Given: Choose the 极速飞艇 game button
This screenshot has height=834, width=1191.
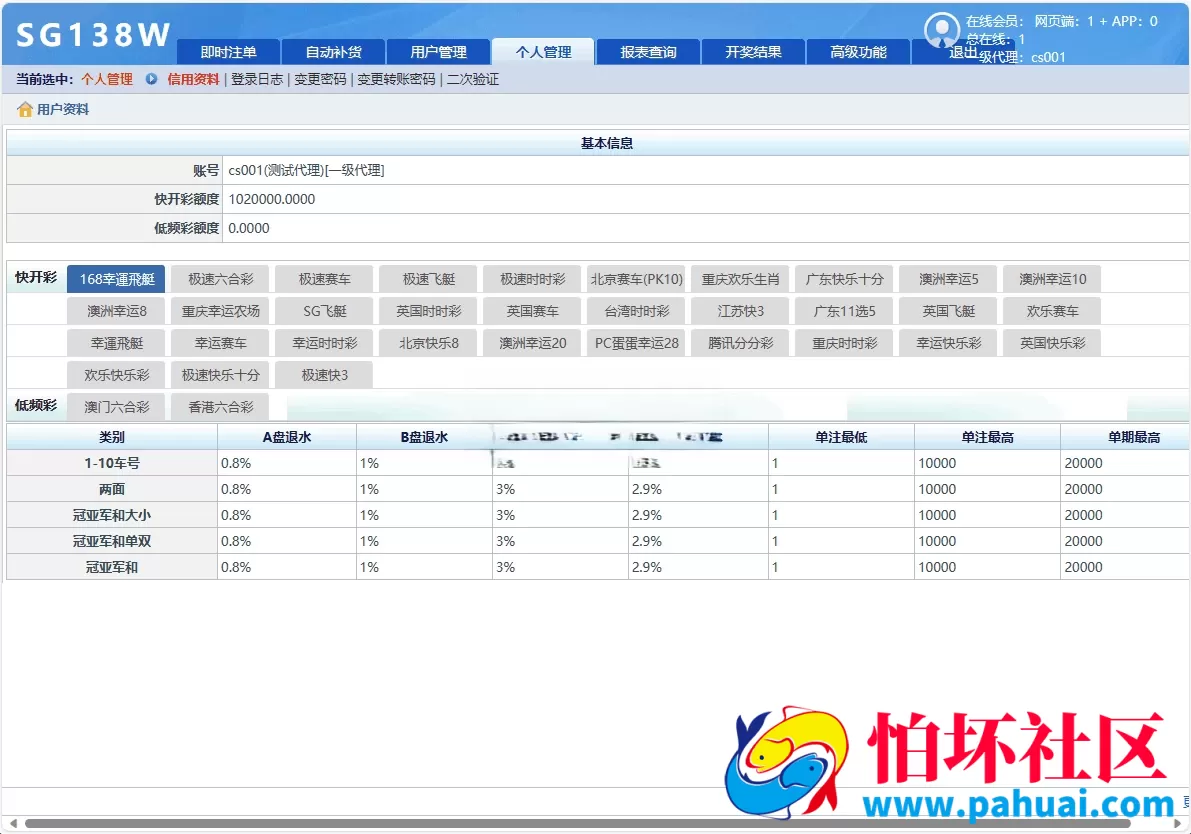Looking at the screenshot, I should click(x=428, y=279).
